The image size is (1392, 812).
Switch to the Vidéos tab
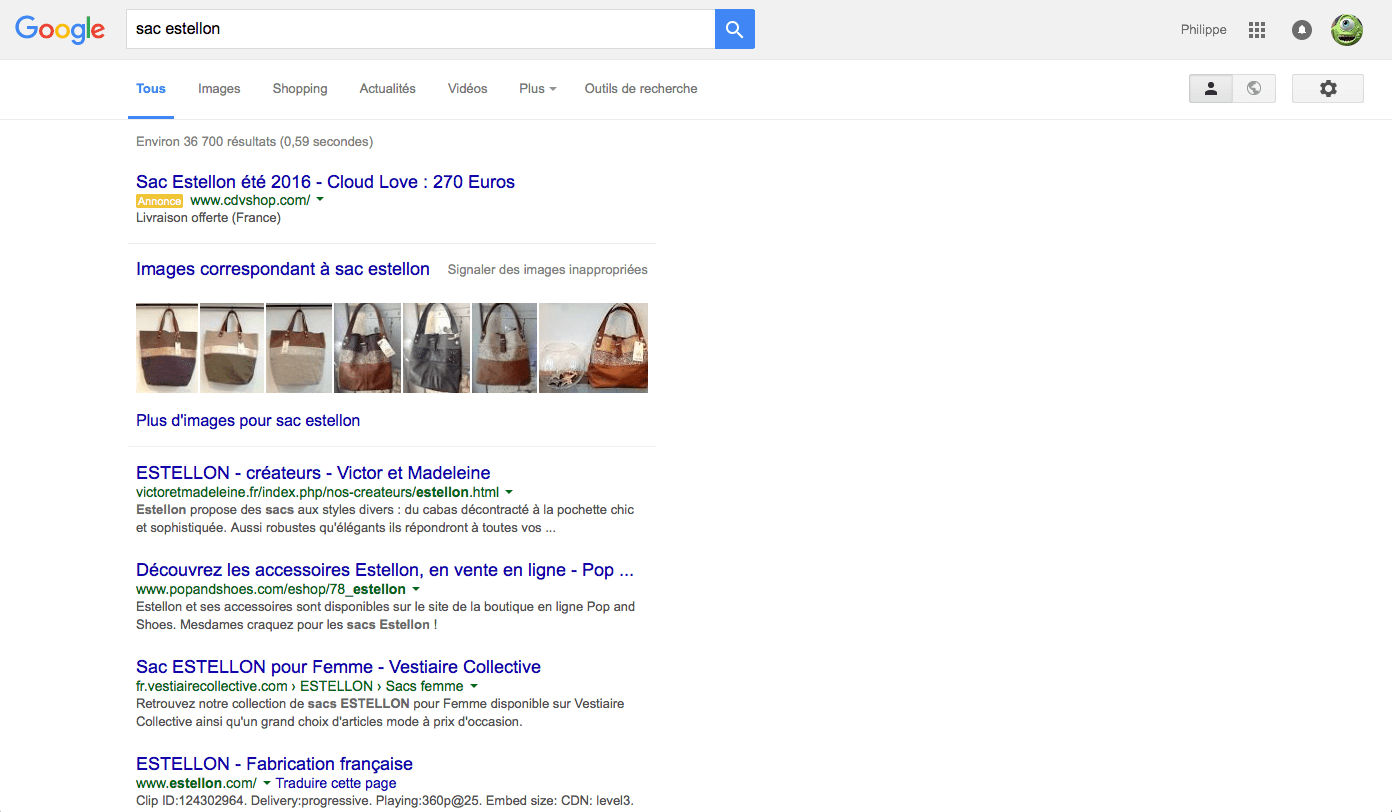[468, 89]
